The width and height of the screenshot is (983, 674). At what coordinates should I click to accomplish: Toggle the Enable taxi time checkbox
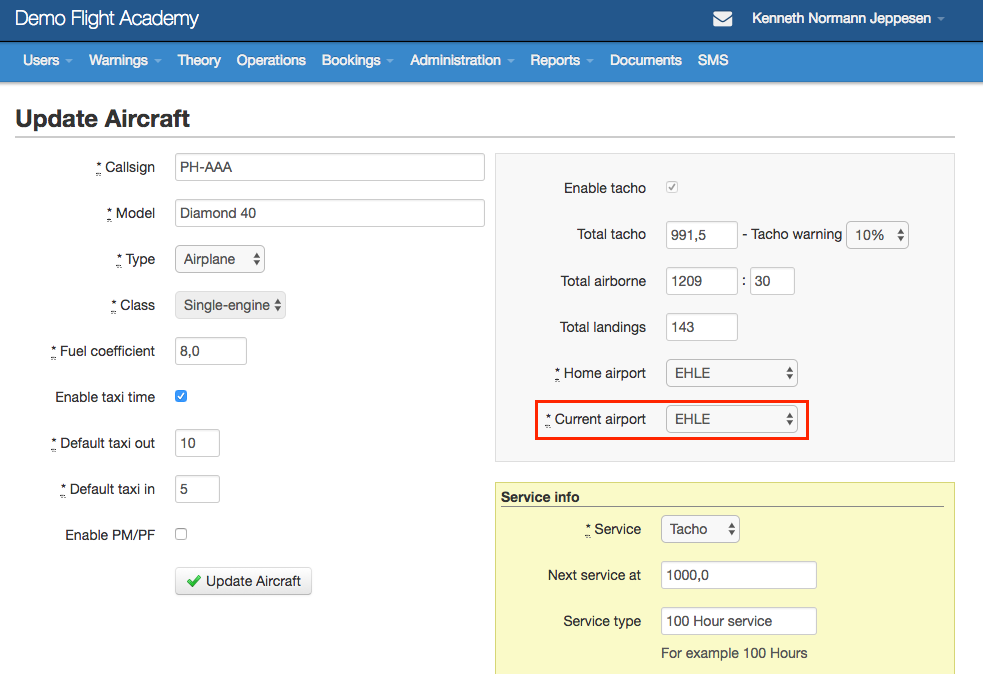pyautogui.click(x=181, y=396)
